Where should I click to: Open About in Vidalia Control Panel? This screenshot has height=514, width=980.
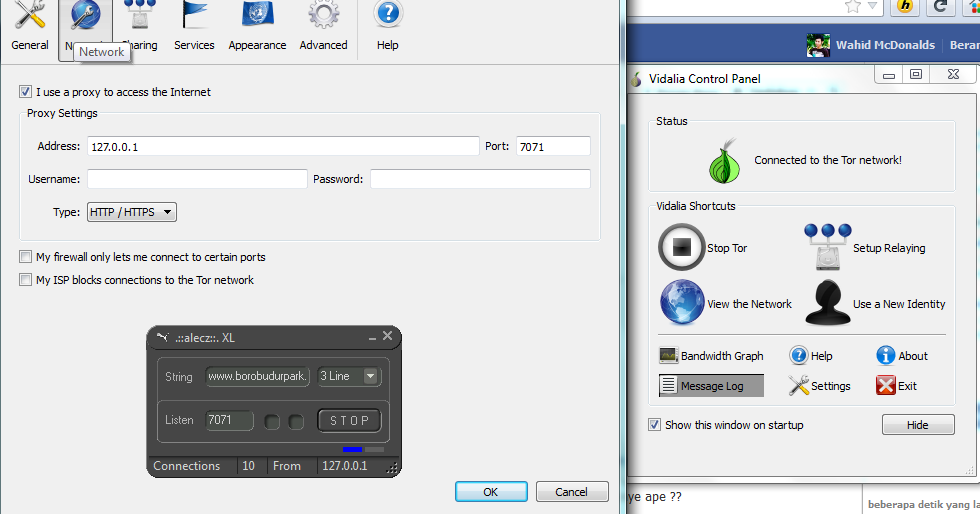(902, 356)
